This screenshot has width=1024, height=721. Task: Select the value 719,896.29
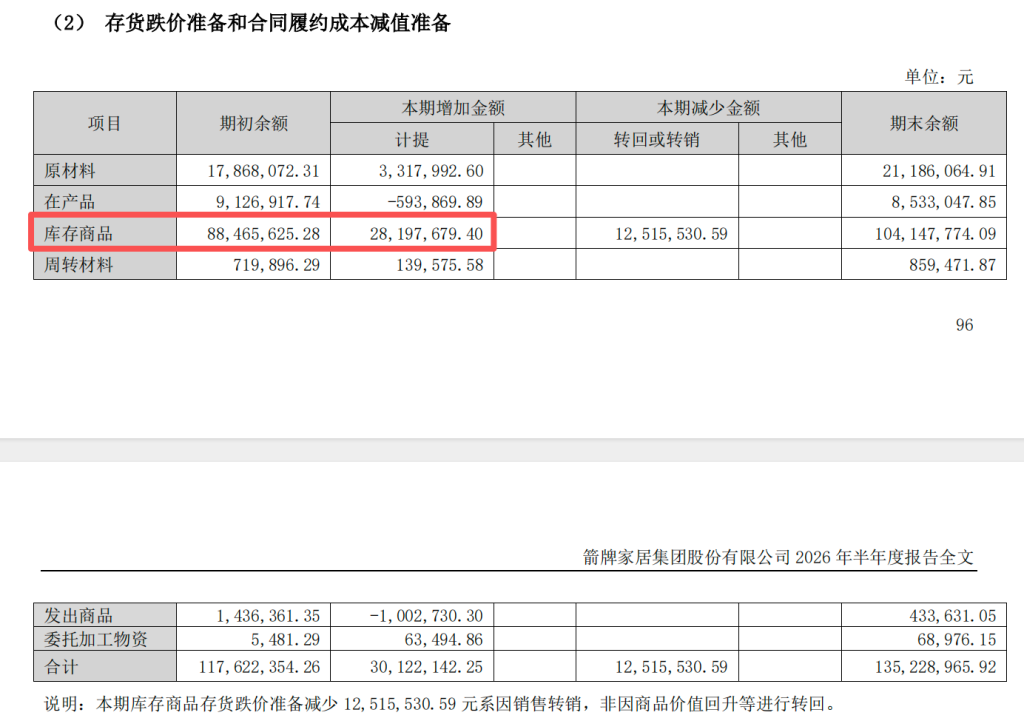pyautogui.click(x=277, y=264)
